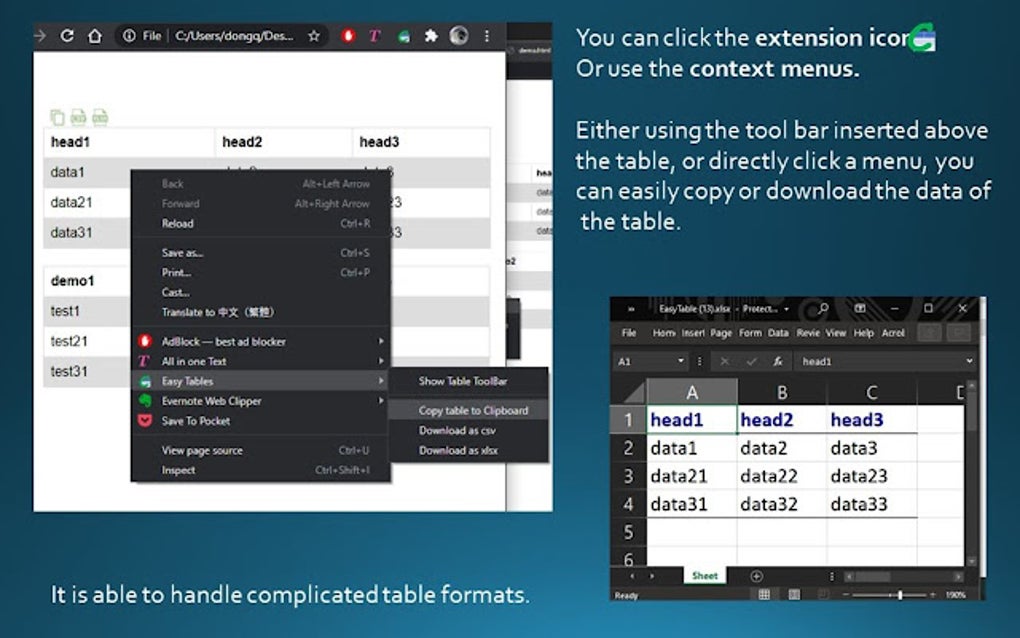Open the Name Box dropdown showing A1
1020x638 pixels.
click(x=681, y=358)
